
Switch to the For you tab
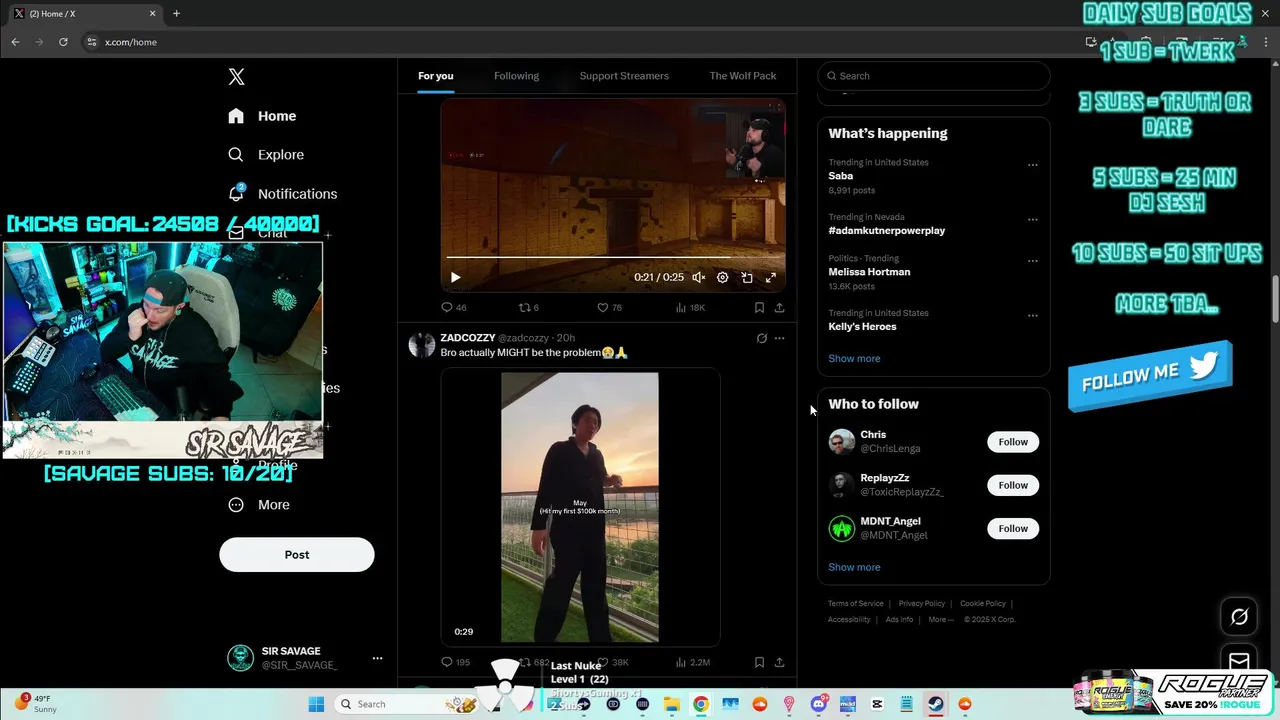click(436, 76)
